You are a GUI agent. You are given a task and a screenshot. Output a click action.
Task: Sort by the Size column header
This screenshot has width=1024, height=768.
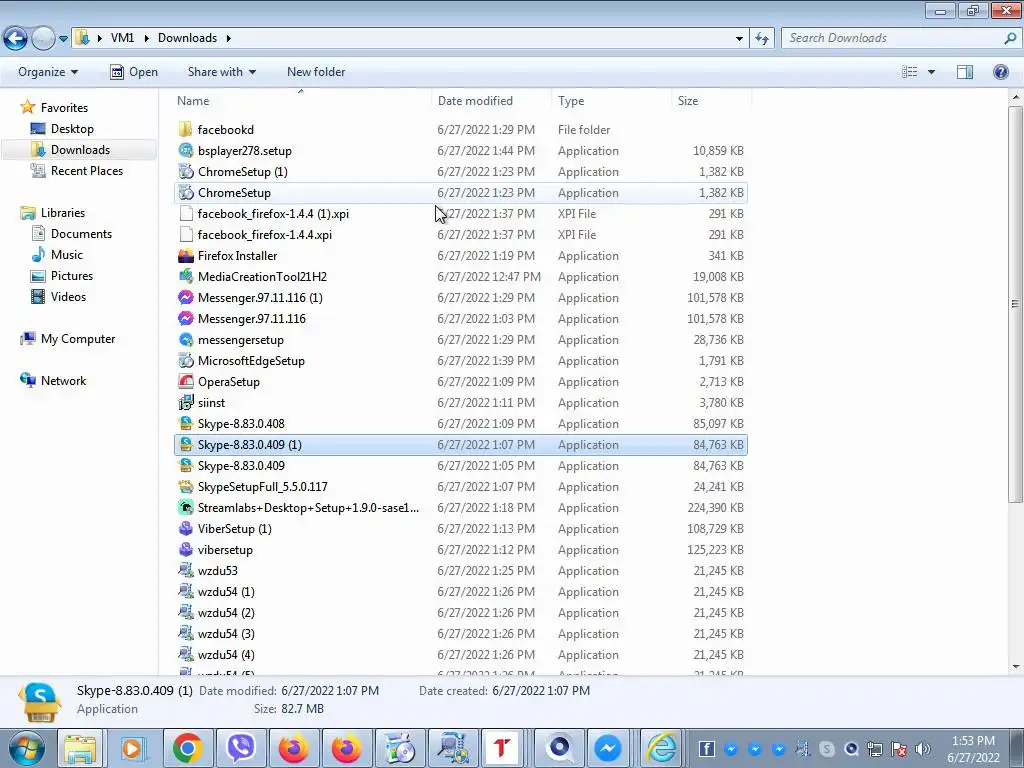(711, 101)
